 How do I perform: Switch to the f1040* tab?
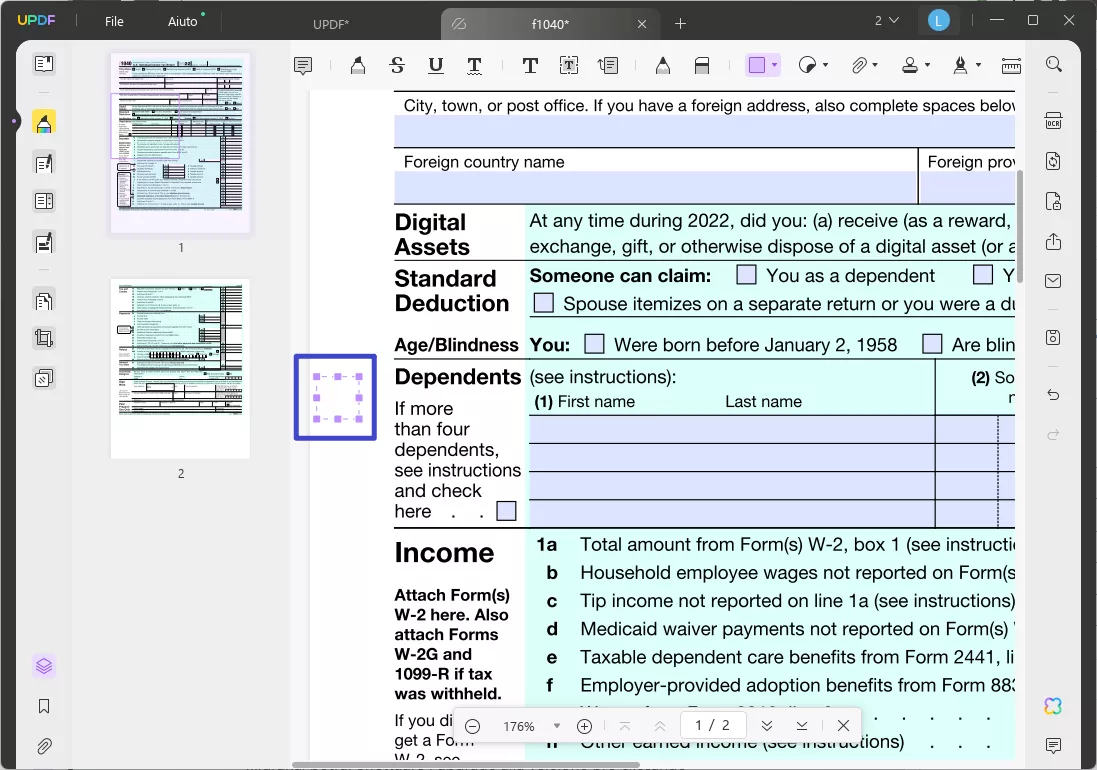click(550, 24)
